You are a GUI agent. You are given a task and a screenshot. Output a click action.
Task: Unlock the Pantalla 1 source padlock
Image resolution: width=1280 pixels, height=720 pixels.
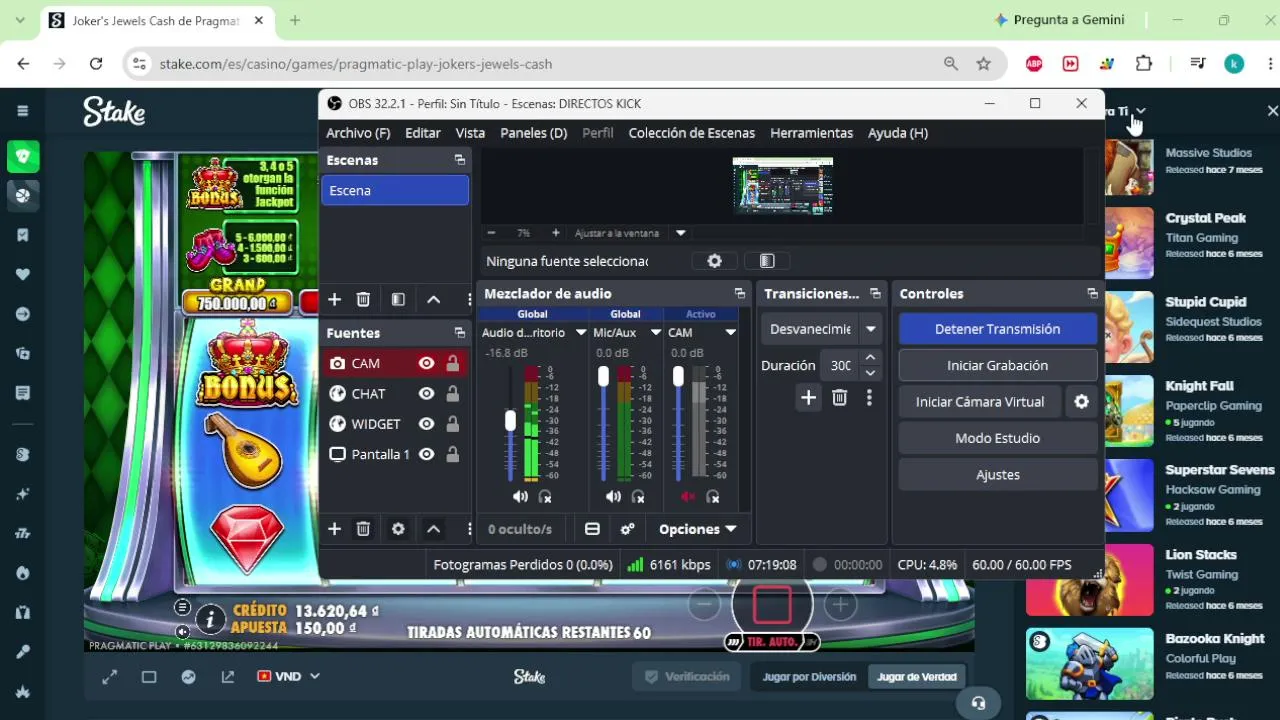[453, 454]
